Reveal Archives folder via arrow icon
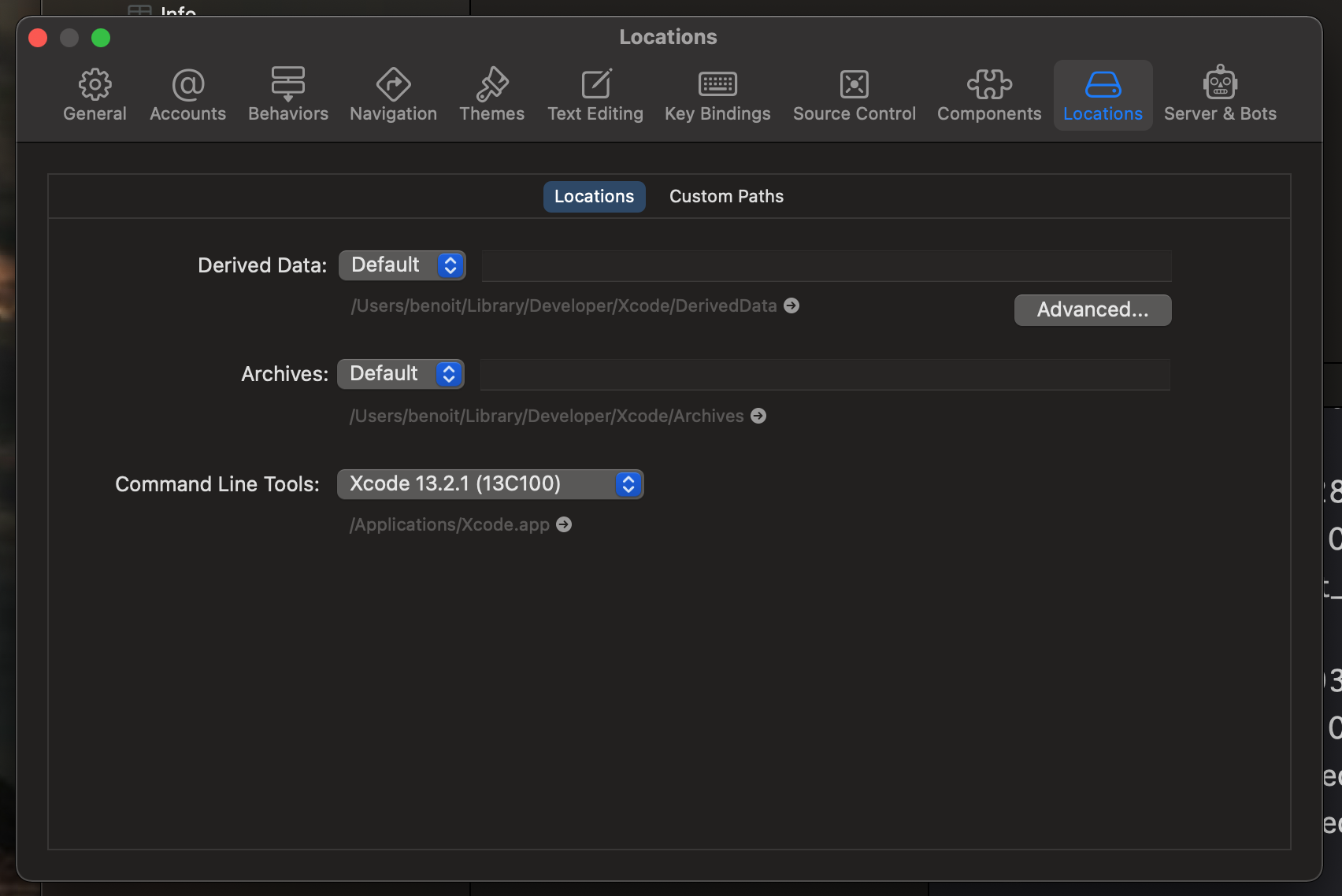This screenshot has width=1342, height=896. pyautogui.click(x=758, y=416)
